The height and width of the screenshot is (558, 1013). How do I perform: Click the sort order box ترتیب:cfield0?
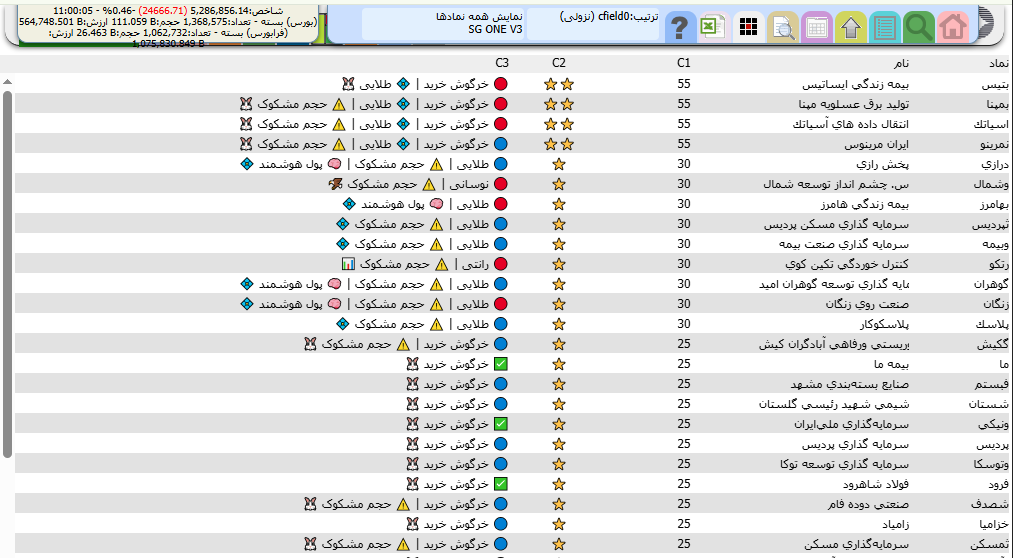tap(593, 25)
